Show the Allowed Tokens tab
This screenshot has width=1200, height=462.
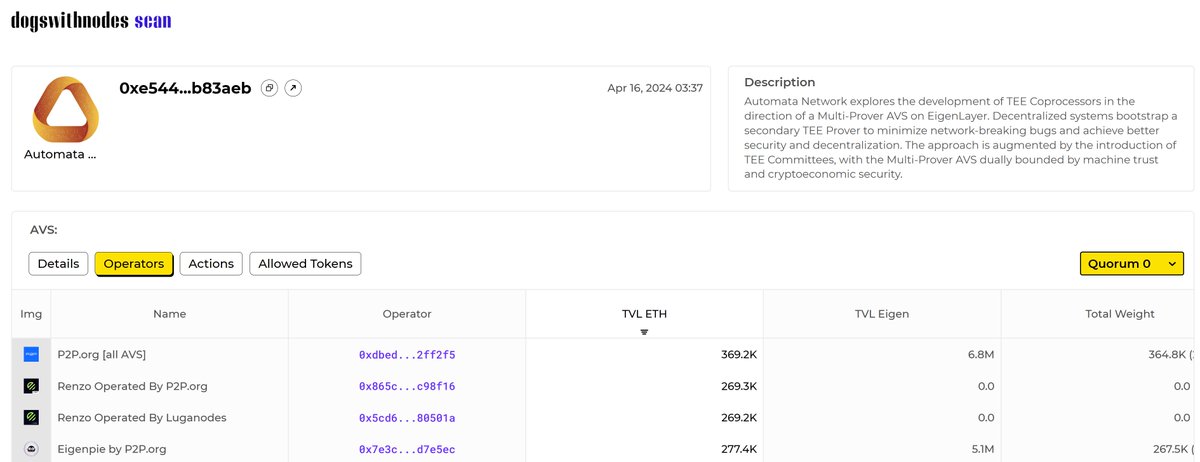point(305,264)
